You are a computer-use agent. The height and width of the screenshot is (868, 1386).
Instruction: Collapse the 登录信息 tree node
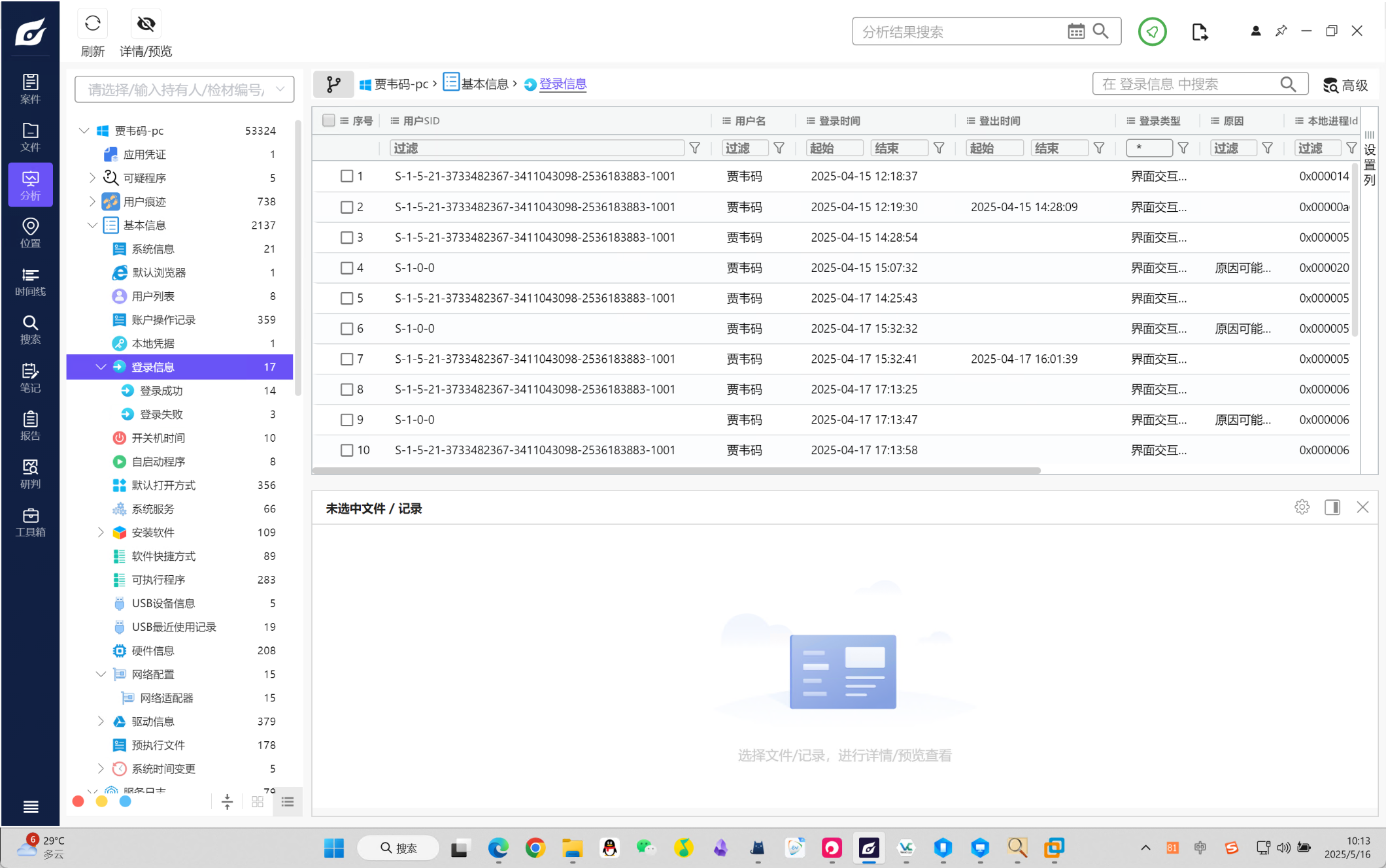(101, 367)
